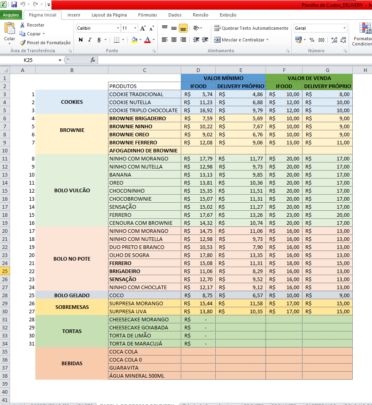
Task: Decrease decimal places
Action: 343,40
